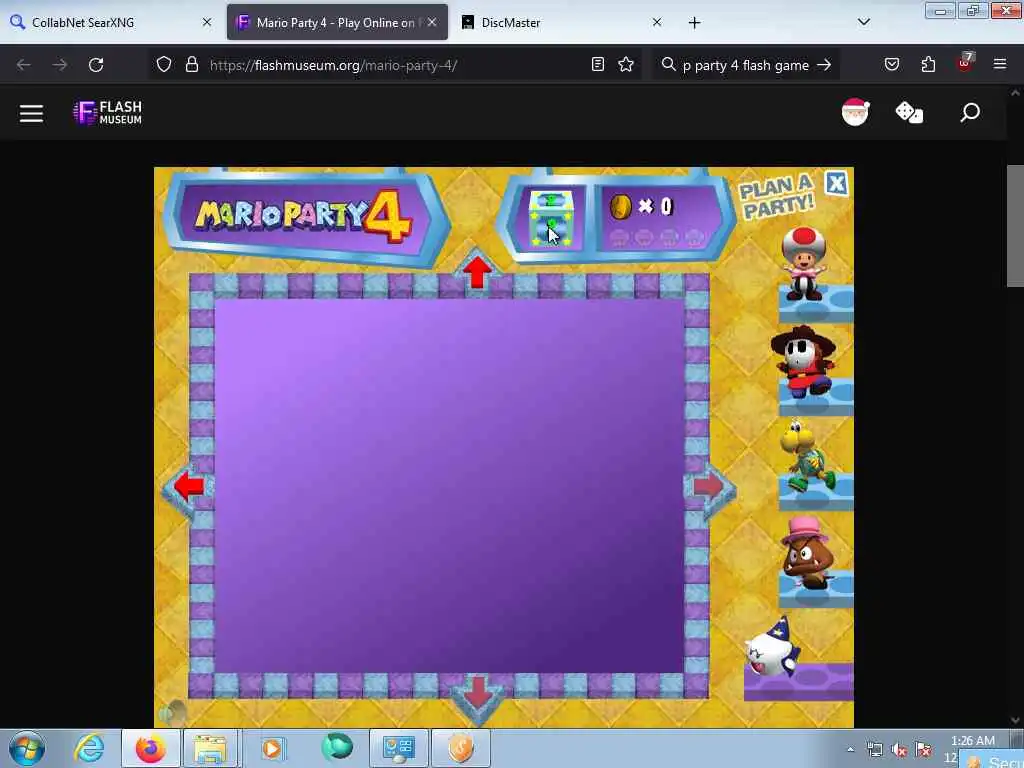Click the red down arrow on game board
The image size is (1024, 768).
click(x=478, y=693)
